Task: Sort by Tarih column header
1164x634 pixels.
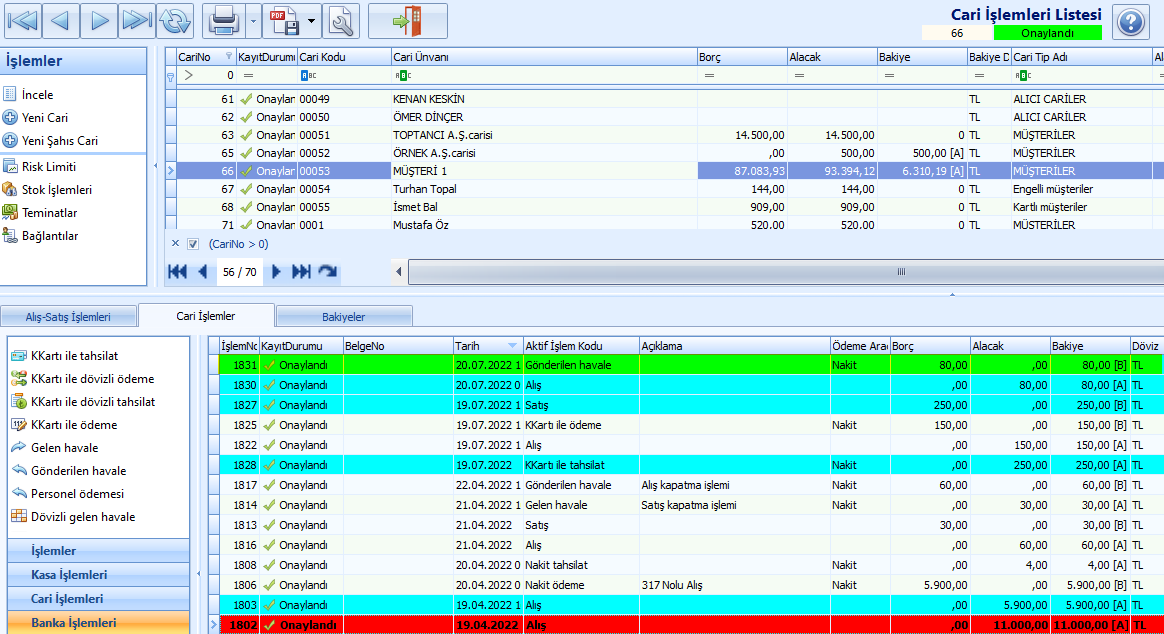Action: pos(487,346)
